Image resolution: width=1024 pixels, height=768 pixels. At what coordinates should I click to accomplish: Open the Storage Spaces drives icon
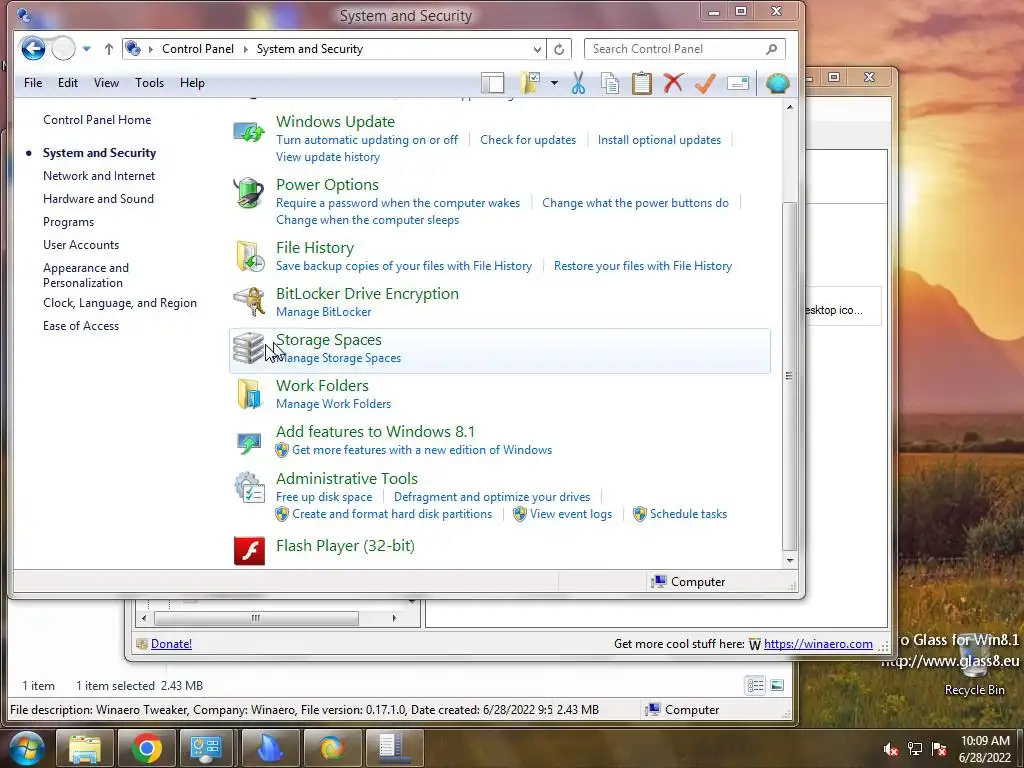(x=249, y=348)
